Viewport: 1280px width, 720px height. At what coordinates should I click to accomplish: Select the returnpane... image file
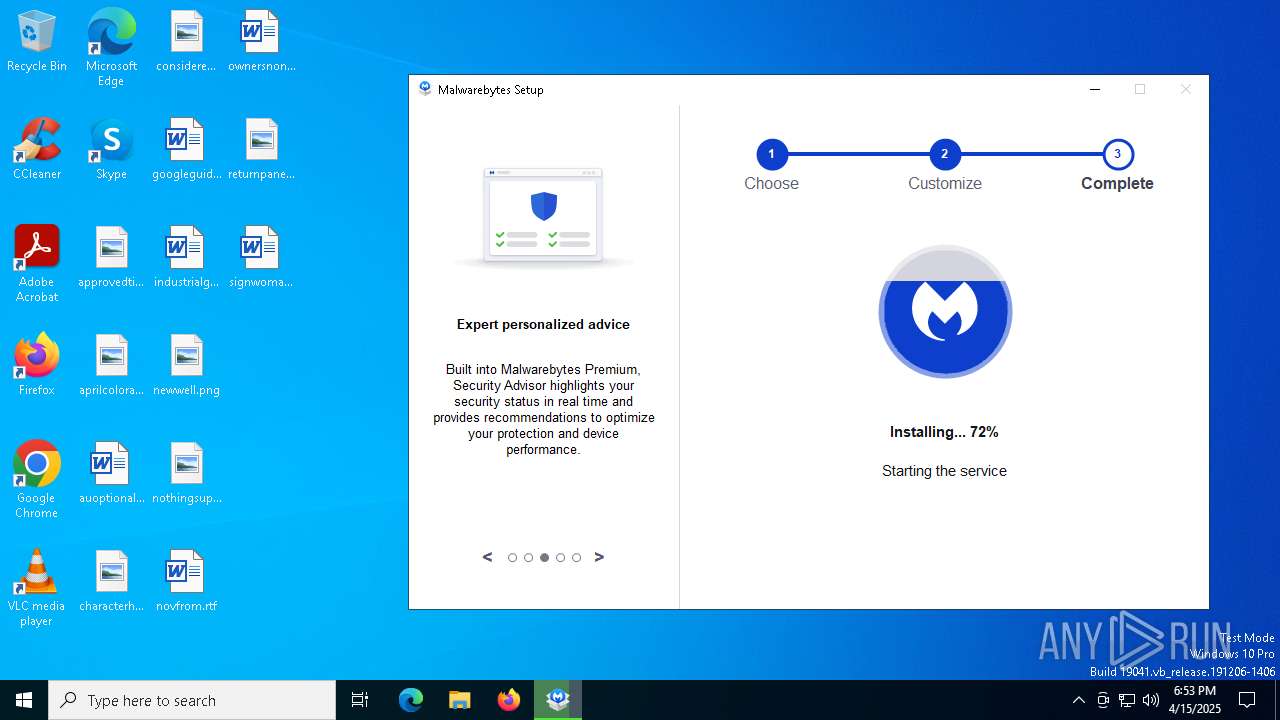(261, 149)
